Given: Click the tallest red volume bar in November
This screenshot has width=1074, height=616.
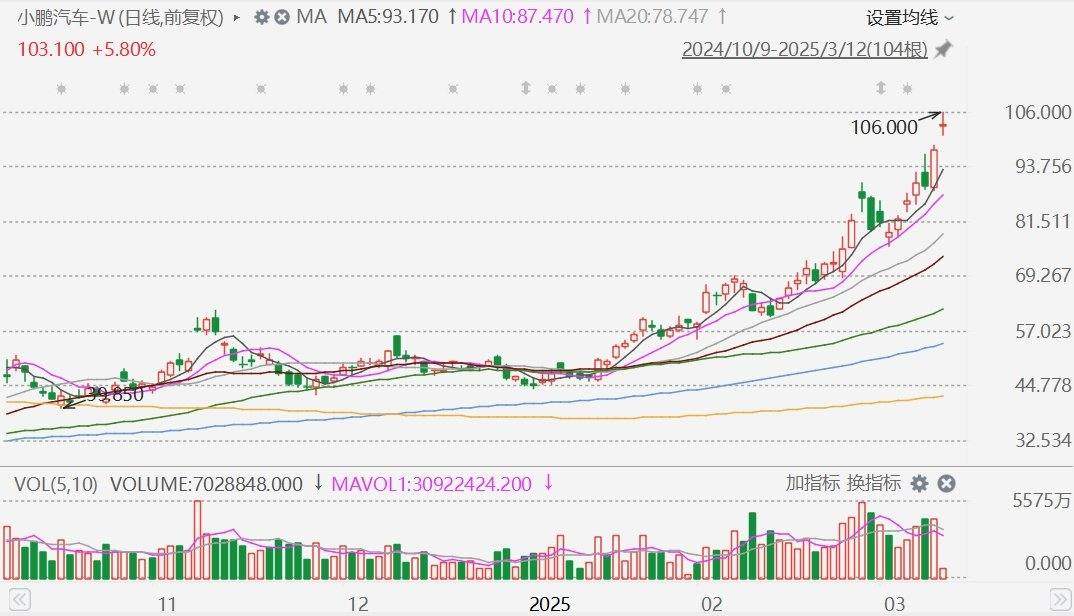Looking at the screenshot, I should point(197,540).
